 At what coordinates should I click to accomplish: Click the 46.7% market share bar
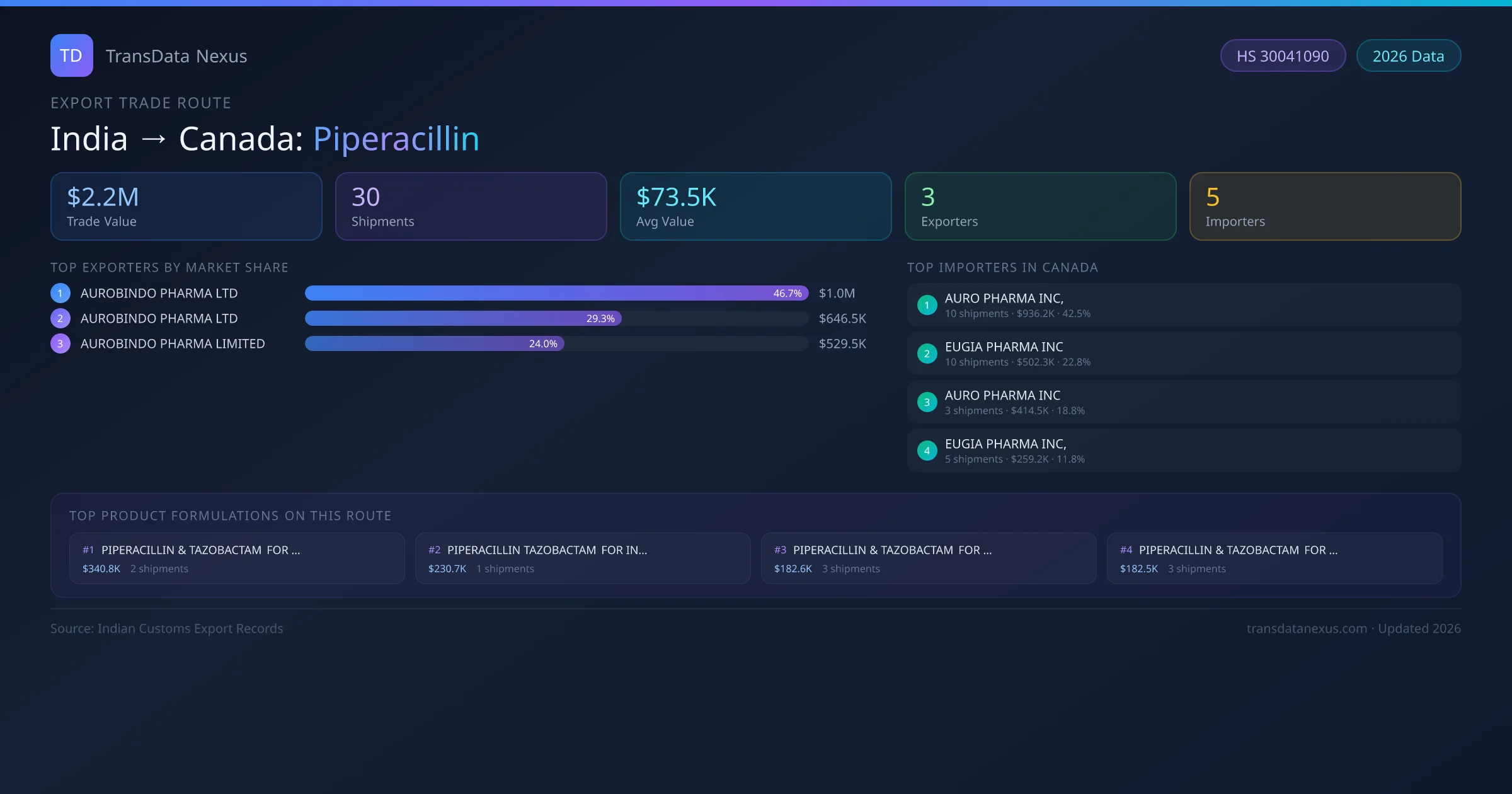point(556,293)
